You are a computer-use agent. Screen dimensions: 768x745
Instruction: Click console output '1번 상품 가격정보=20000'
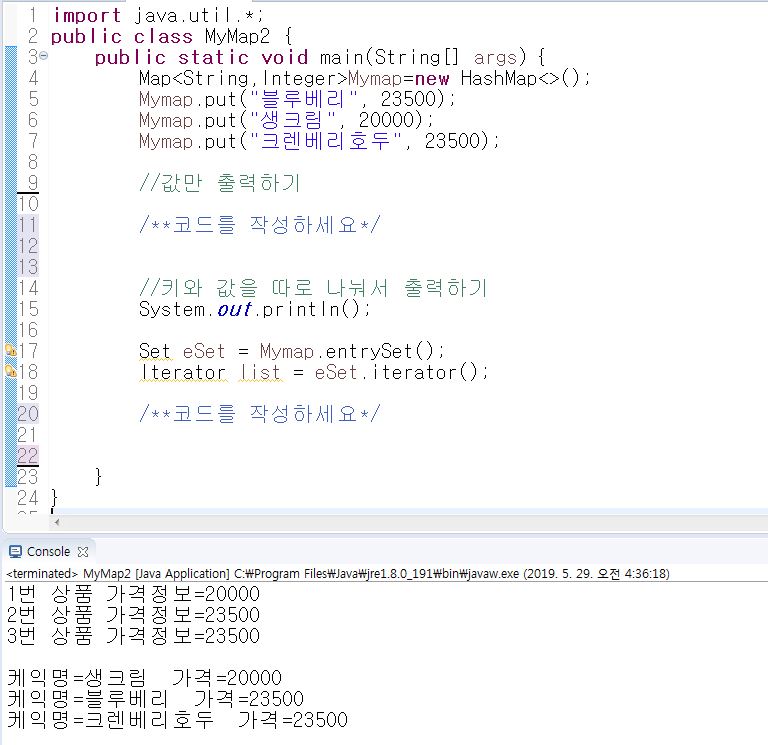point(133,594)
